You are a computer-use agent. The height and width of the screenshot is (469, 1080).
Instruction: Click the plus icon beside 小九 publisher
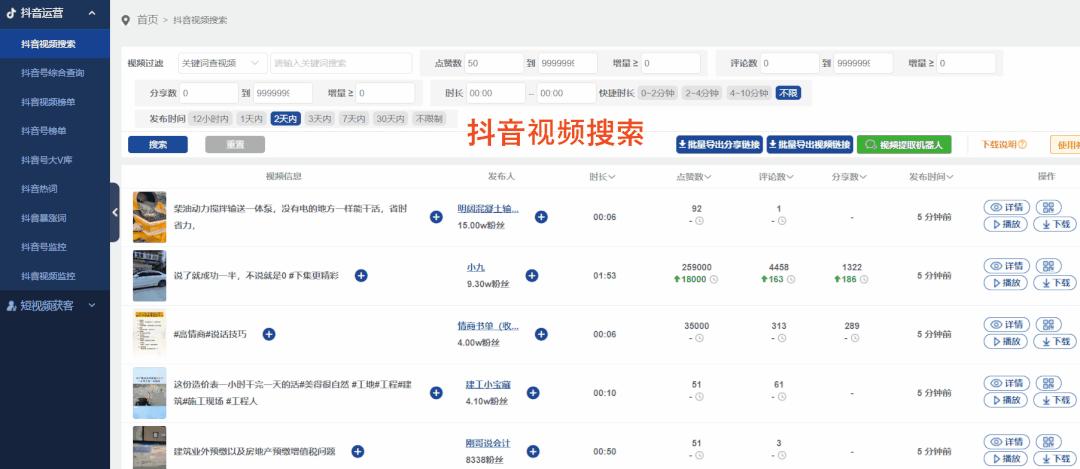532,275
